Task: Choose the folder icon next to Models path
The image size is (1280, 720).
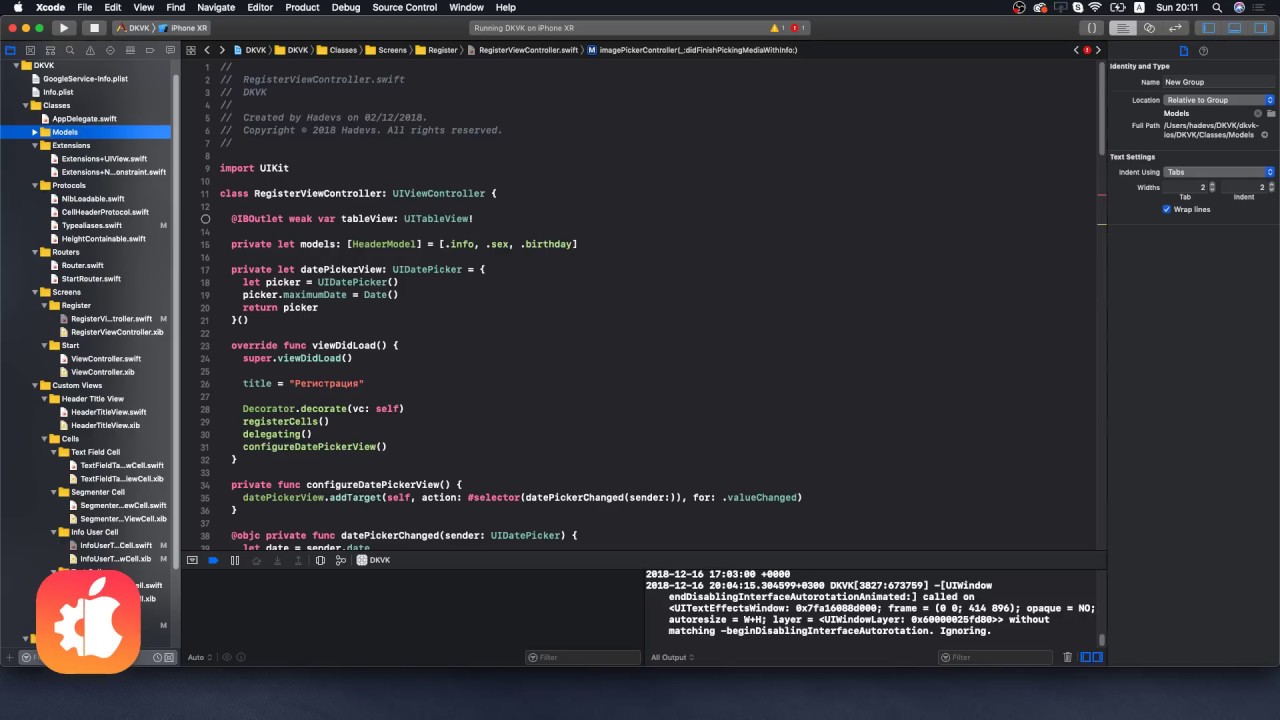Action: 1271,113
